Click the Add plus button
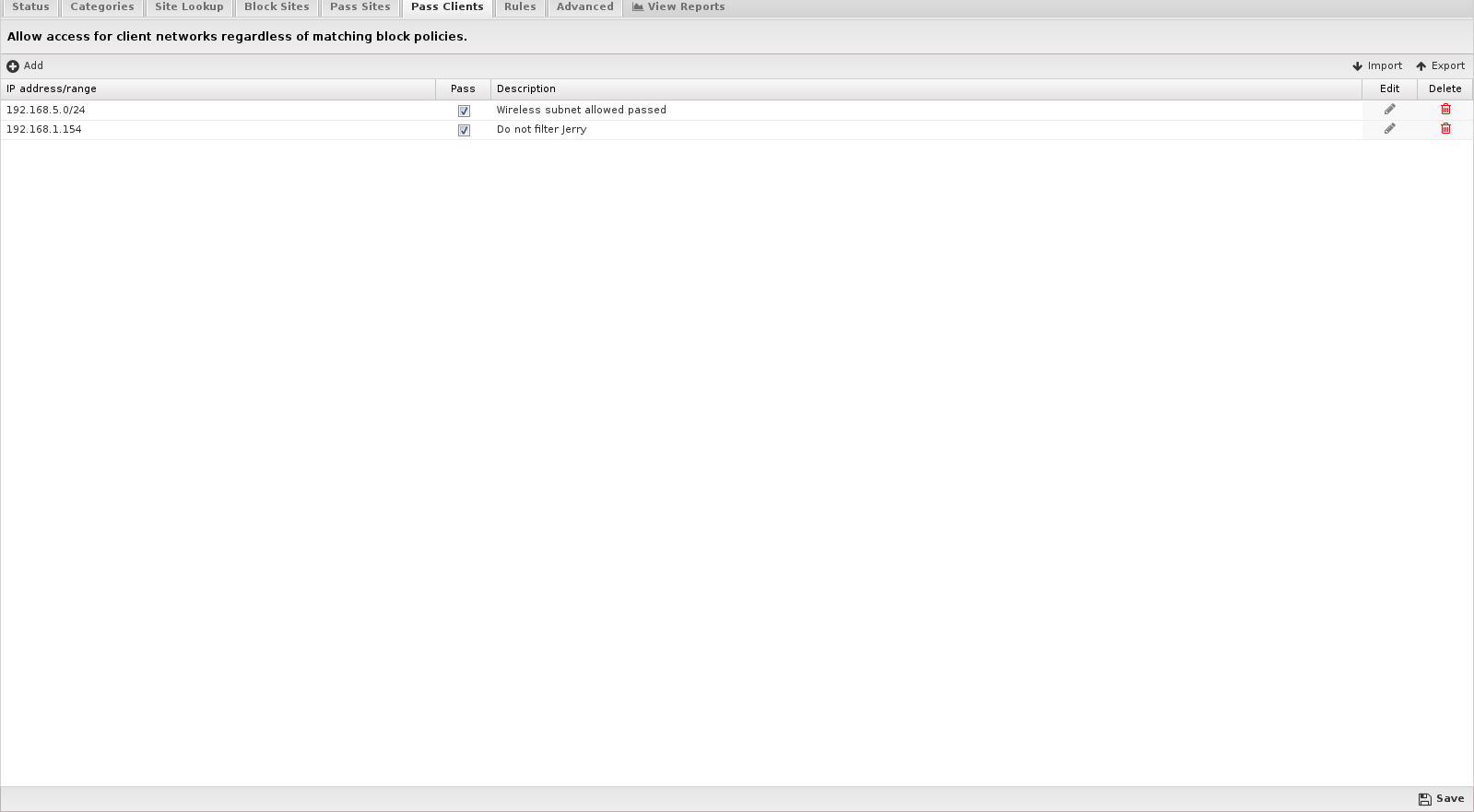1474x812 pixels. [x=25, y=66]
